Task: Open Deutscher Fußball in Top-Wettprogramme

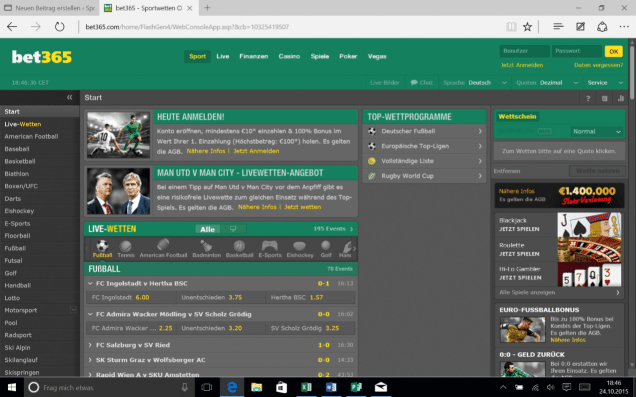Action: pyautogui.click(x=424, y=131)
